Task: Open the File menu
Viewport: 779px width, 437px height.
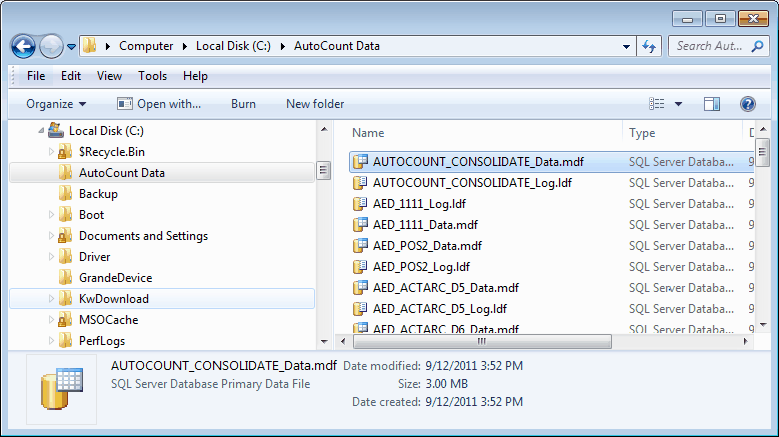Action: (36, 76)
